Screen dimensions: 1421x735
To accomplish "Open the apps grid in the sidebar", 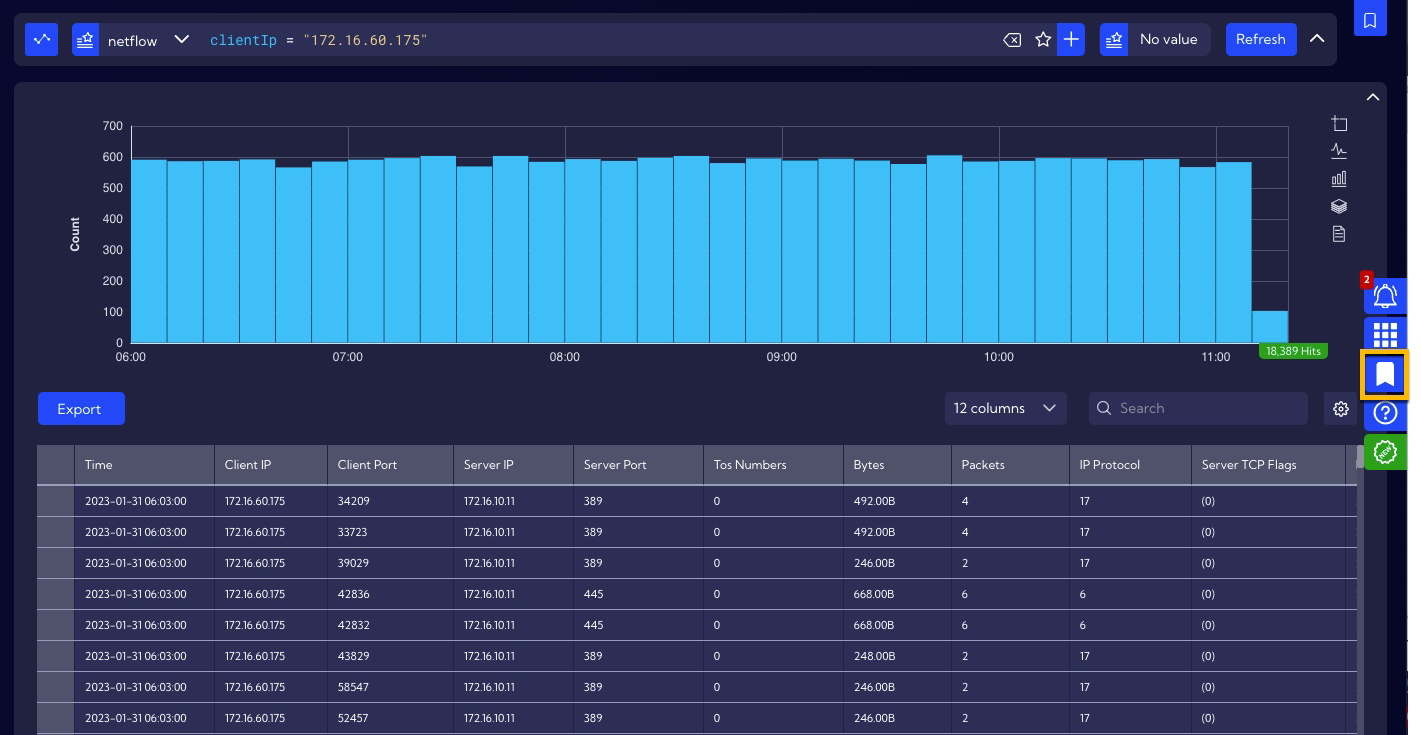I will coord(1385,334).
